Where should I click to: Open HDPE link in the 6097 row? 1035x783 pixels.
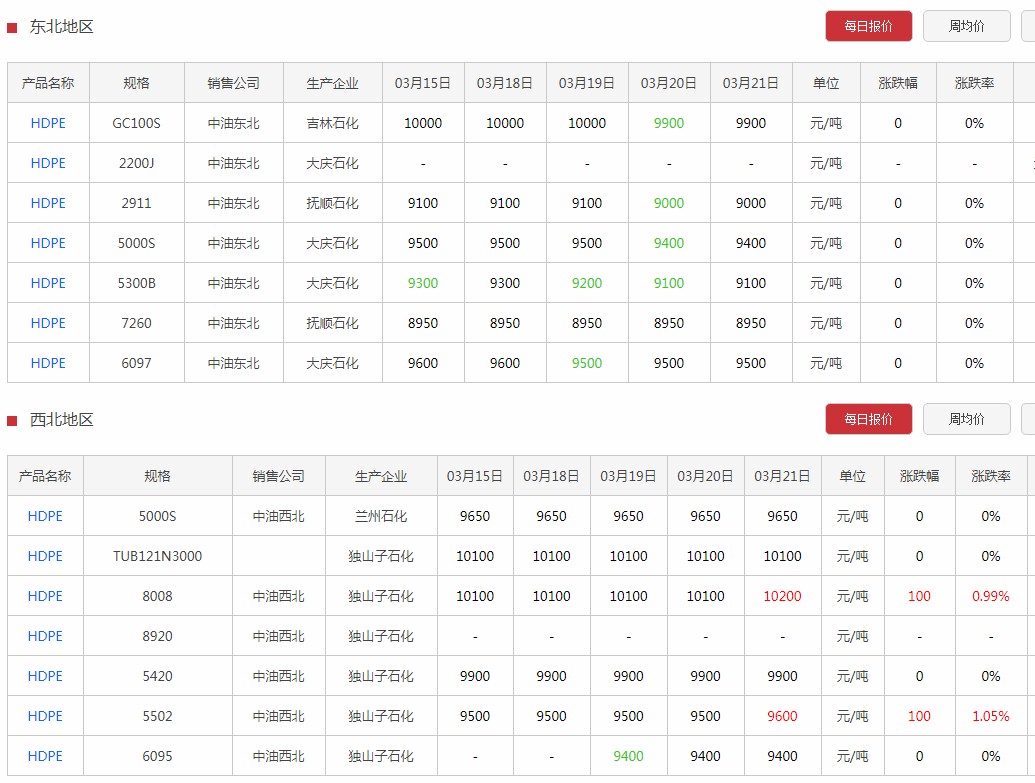48,363
